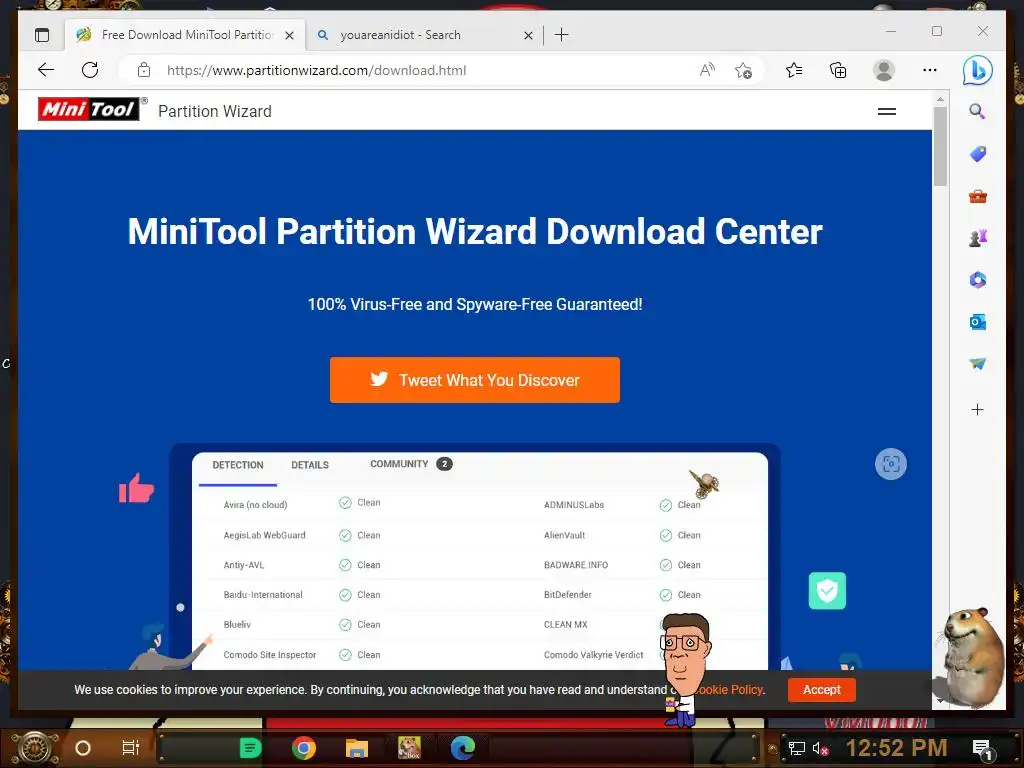Click the AlienVault row text

pos(564,536)
